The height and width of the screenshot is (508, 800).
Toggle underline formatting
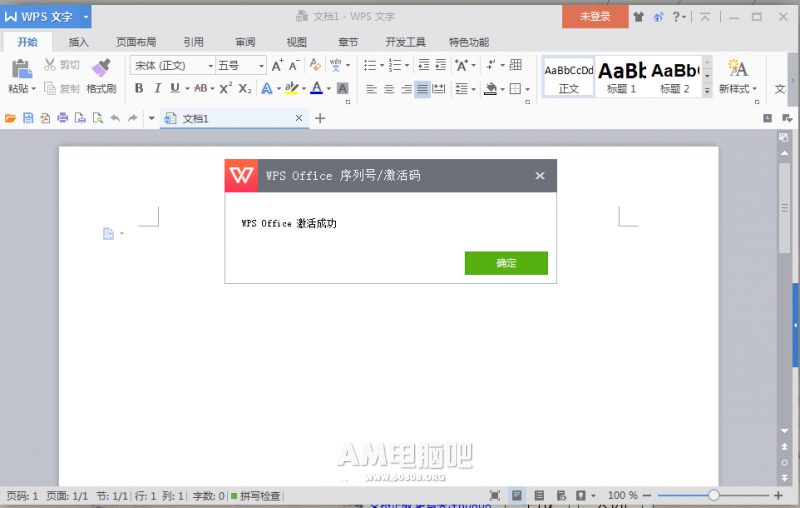[175, 88]
